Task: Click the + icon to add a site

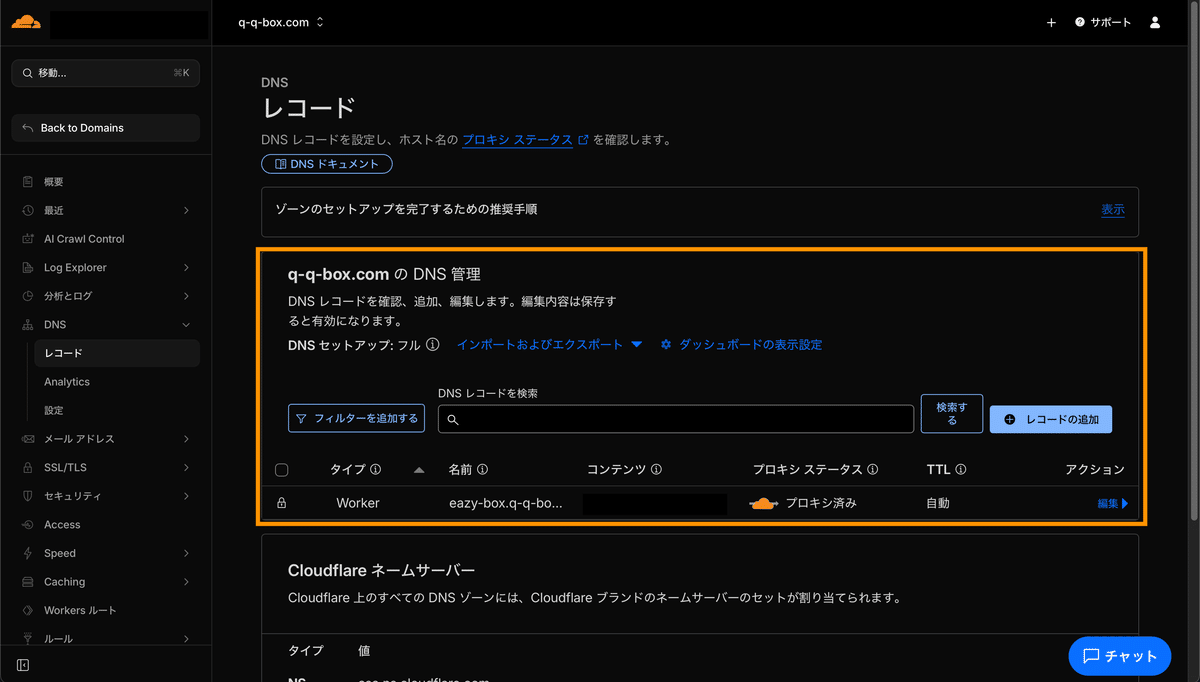Action: tap(1051, 21)
